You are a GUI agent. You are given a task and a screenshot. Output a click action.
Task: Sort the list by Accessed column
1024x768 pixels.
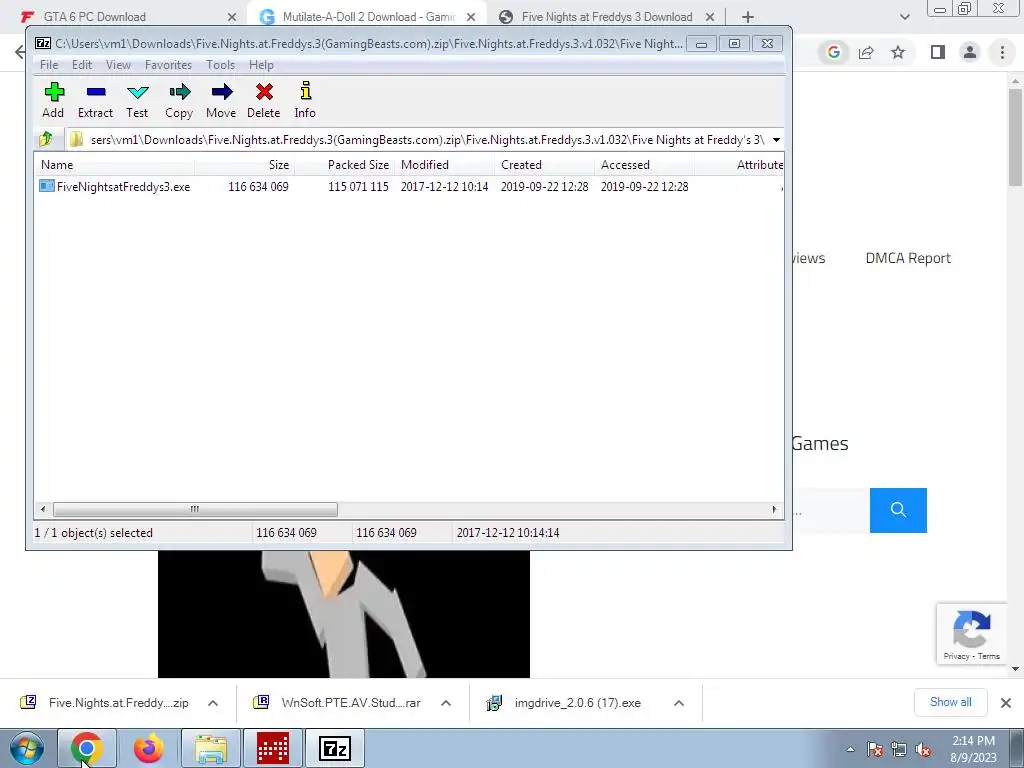coord(644,165)
